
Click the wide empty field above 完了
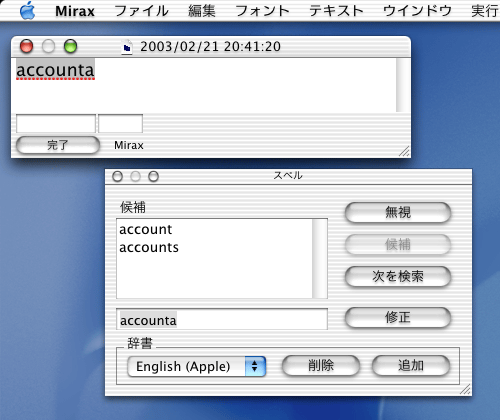[56, 123]
